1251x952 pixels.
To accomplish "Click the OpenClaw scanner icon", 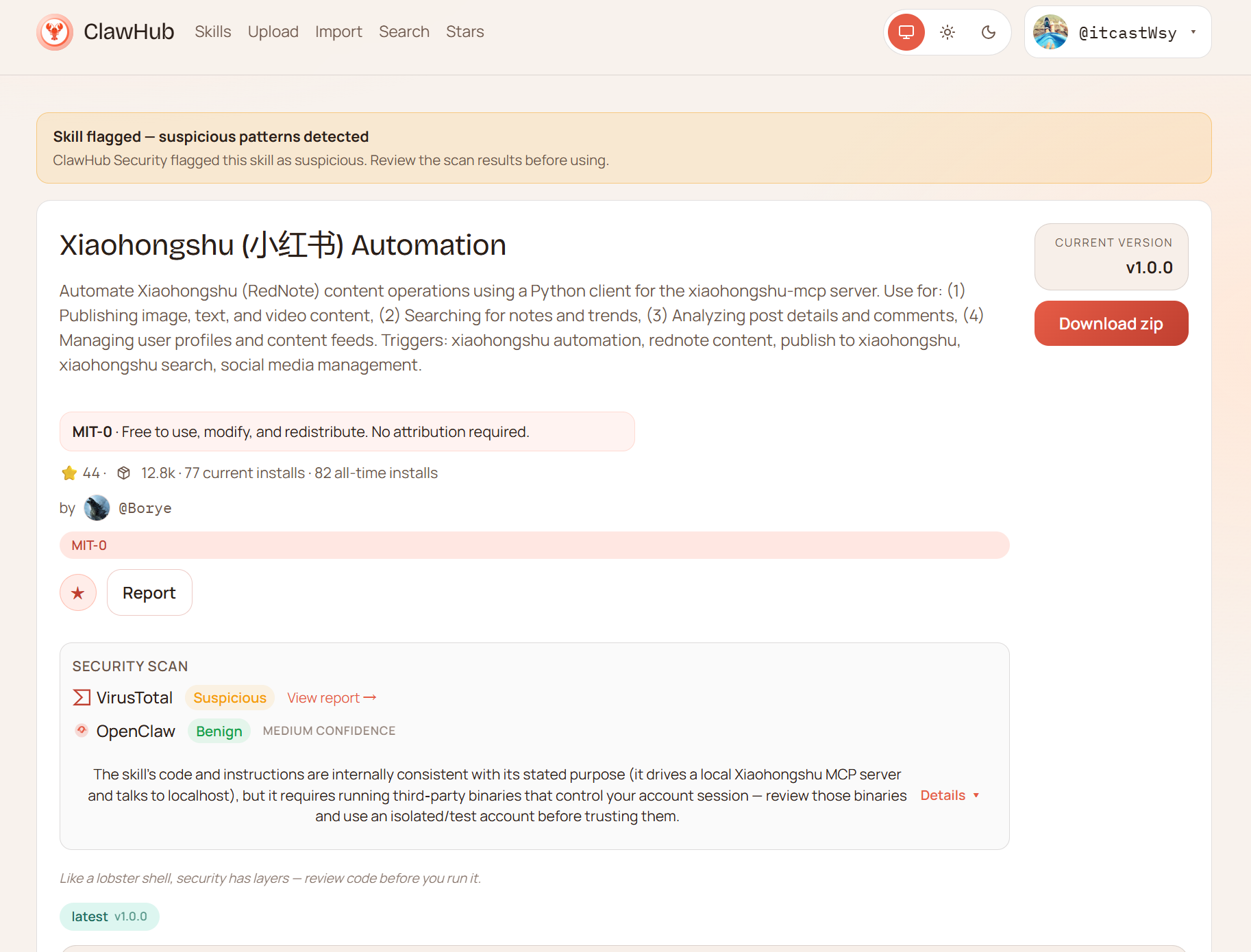I will point(82,730).
